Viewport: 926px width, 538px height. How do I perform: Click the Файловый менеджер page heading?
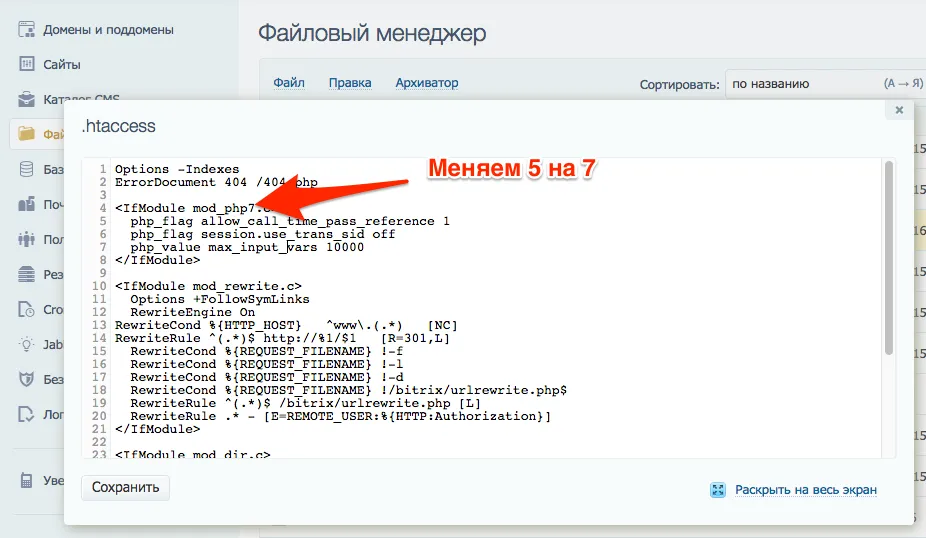click(372, 32)
